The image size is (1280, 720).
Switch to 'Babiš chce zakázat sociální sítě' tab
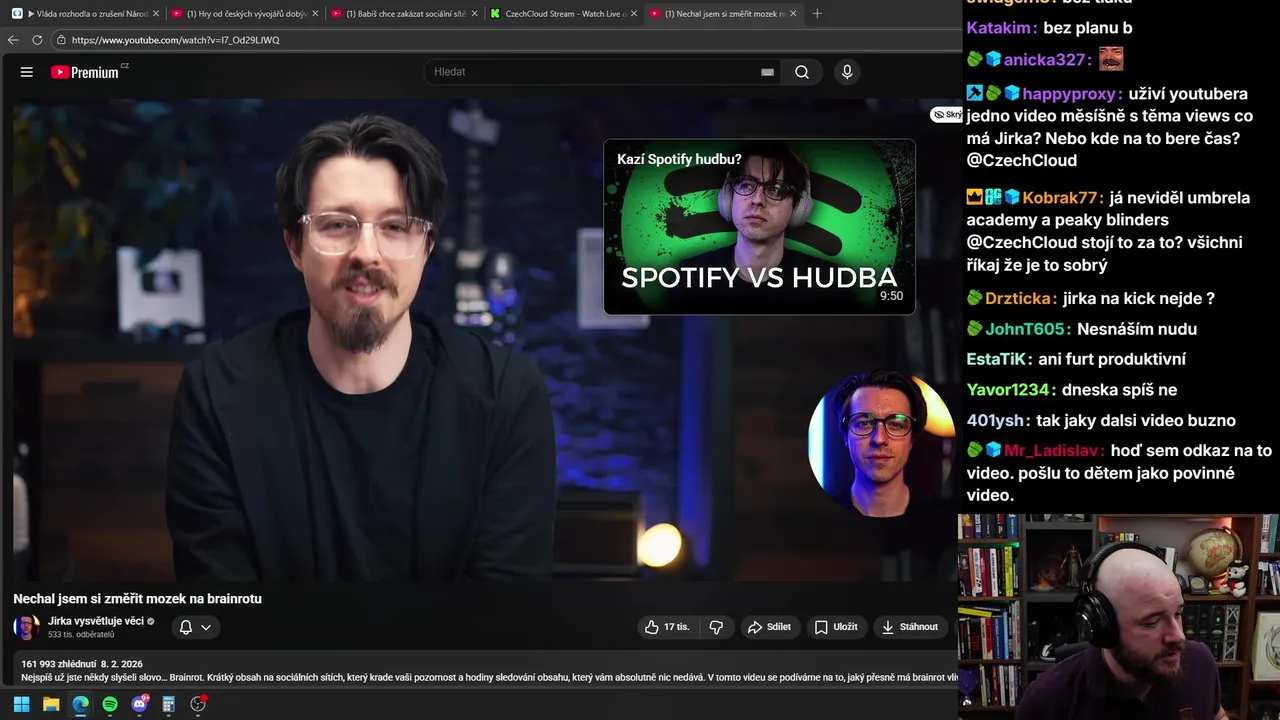[x=405, y=14]
